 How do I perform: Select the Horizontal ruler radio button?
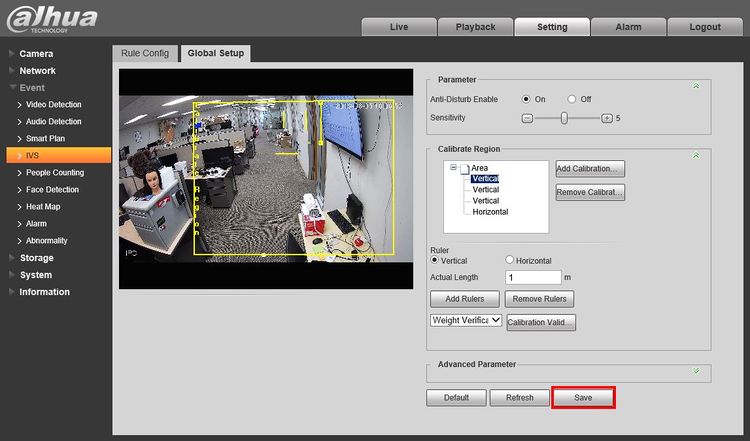(x=510, y=260)
